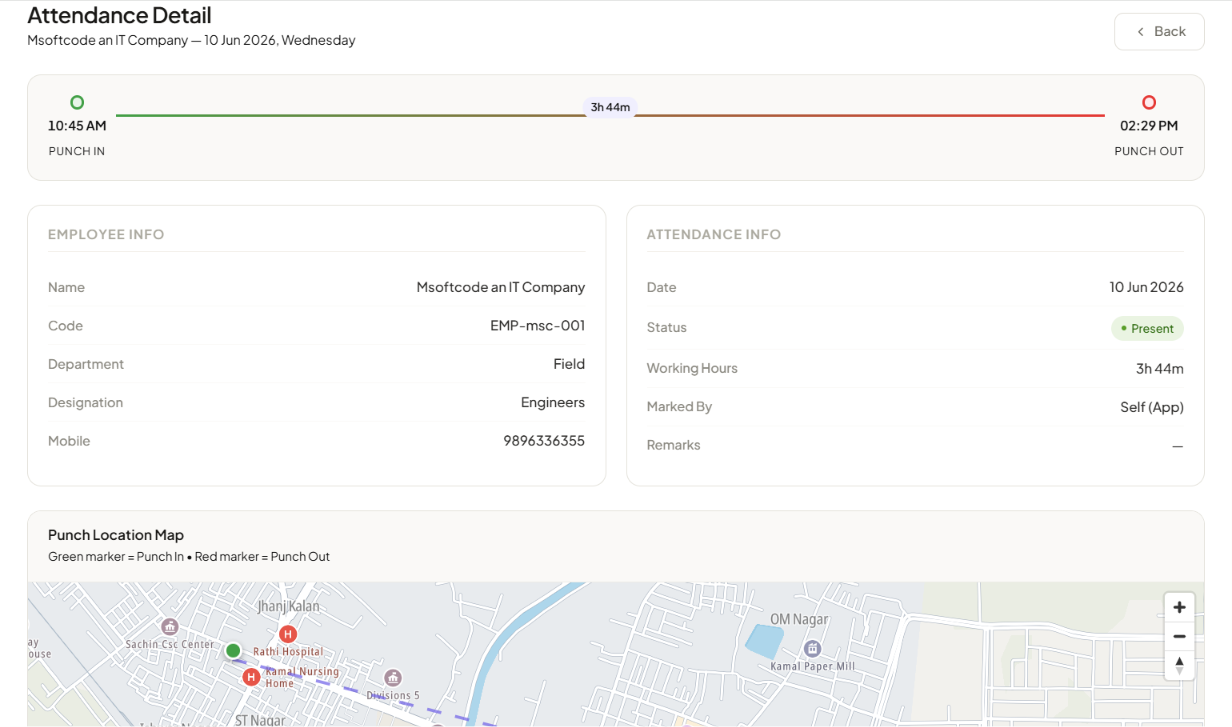The image size is (1232, 727).
Task: Click Sachin Csc Center map icon
Action: click(170, 627)
